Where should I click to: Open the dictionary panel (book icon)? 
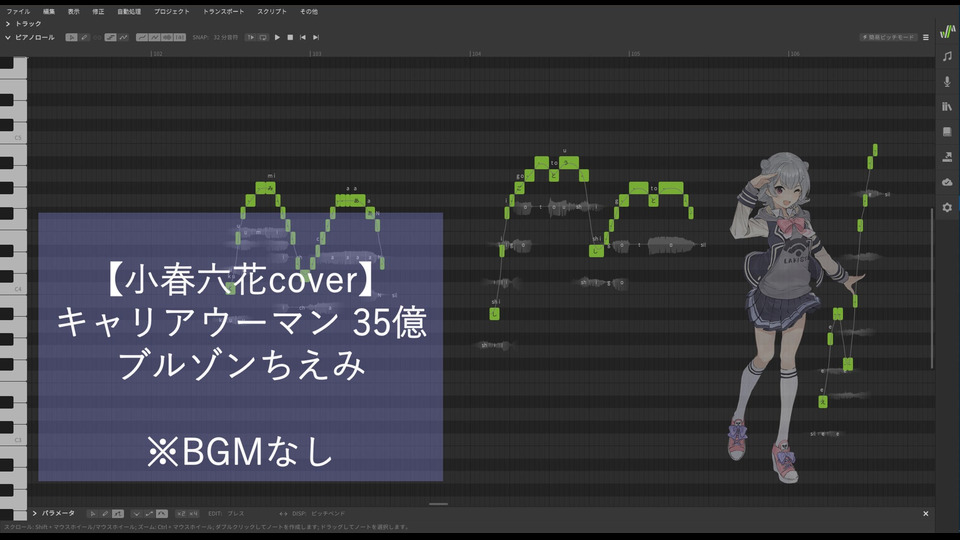(x=947, y=132)
